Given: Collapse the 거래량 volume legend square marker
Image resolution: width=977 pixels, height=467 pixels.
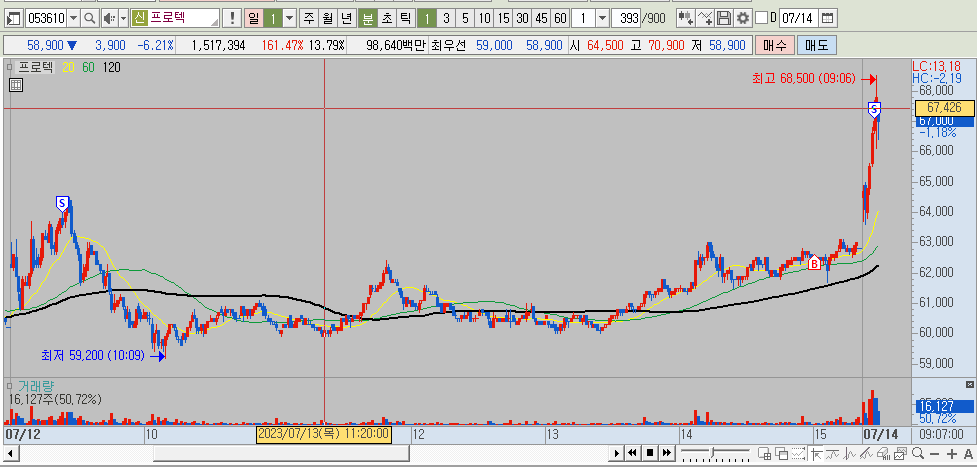Looking at the screenshot, I should [9, 386].
